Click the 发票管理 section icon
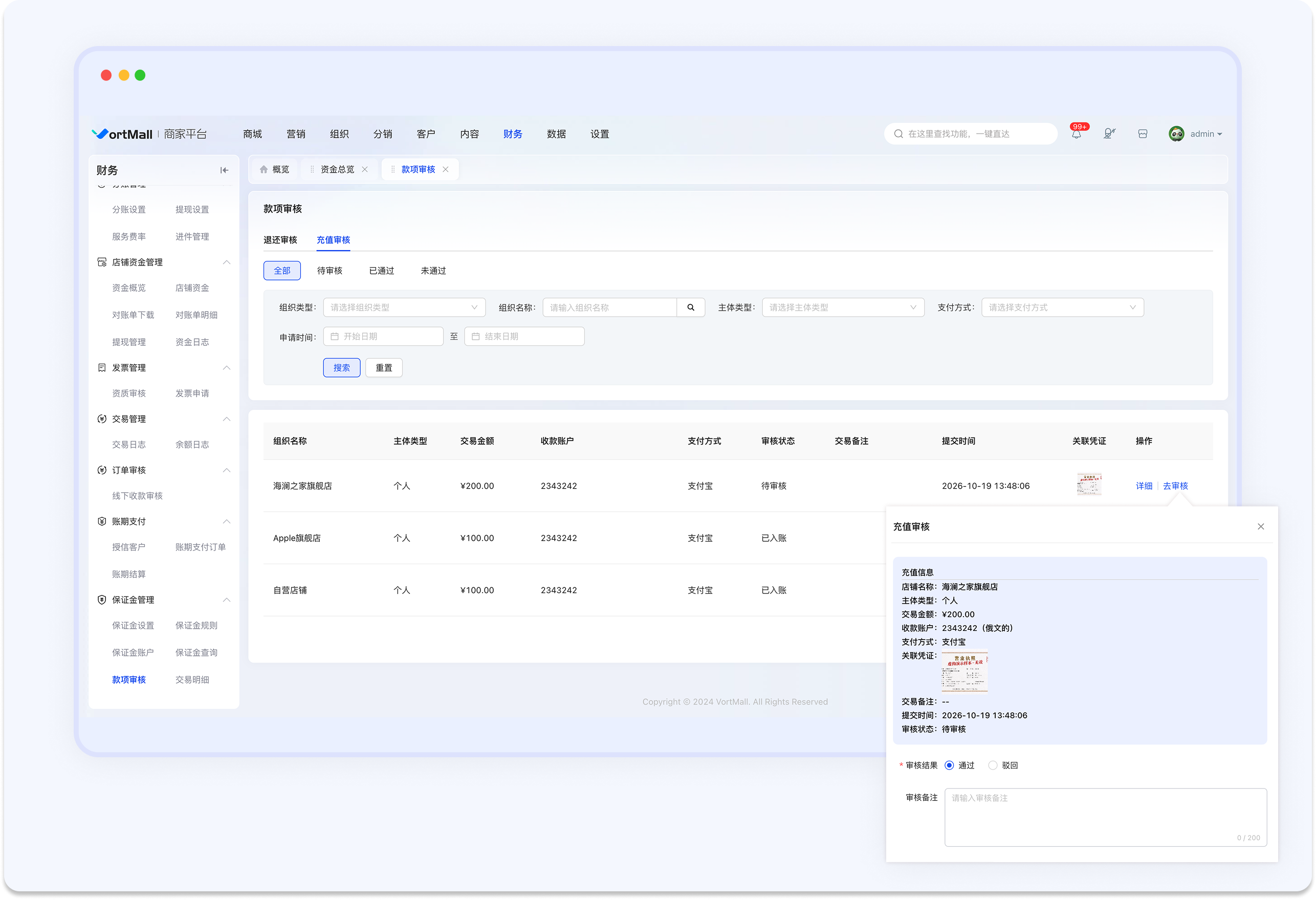 pos(102,367)
